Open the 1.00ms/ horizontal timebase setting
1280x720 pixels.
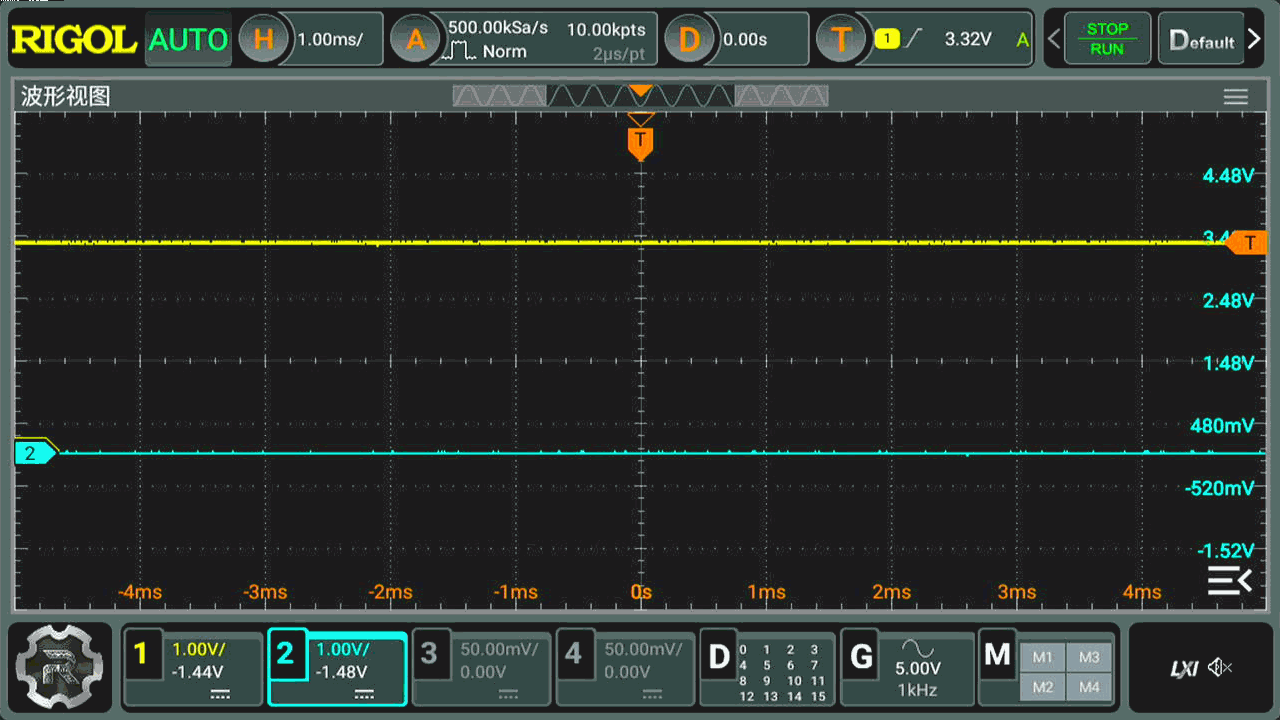(330, 40)
